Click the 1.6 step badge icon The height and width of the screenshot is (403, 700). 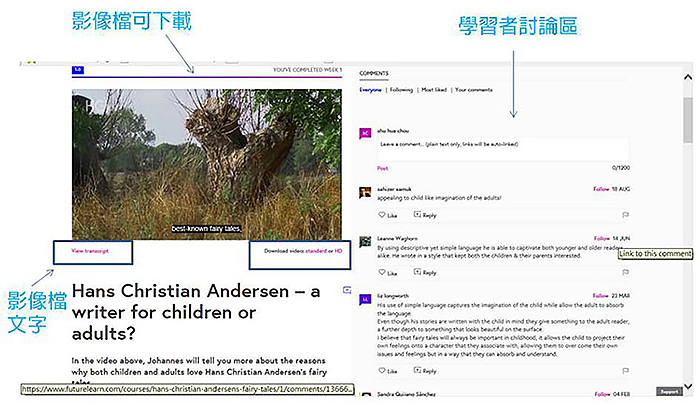78,70
